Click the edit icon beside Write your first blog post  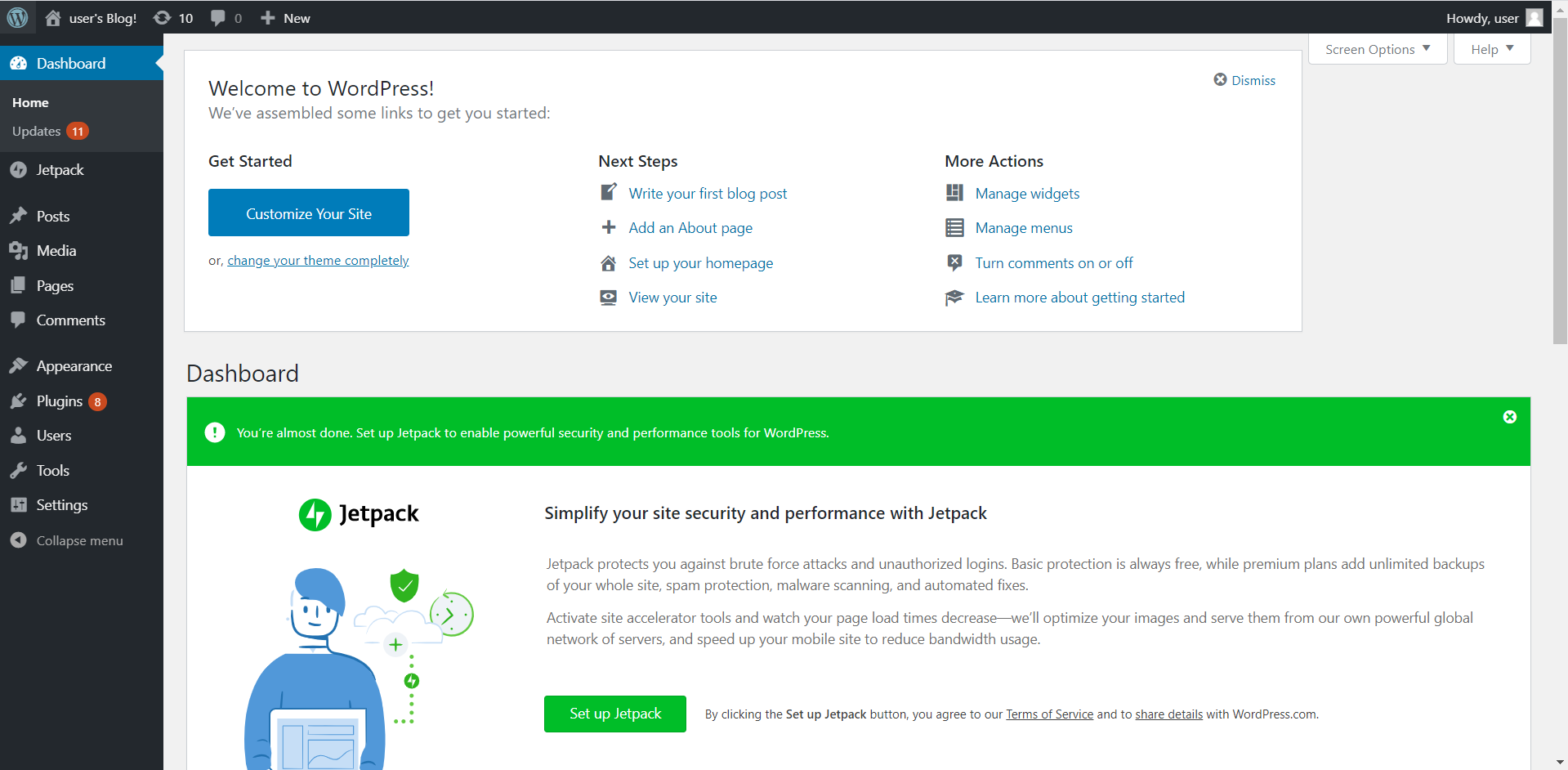click(x=609, y=193)
